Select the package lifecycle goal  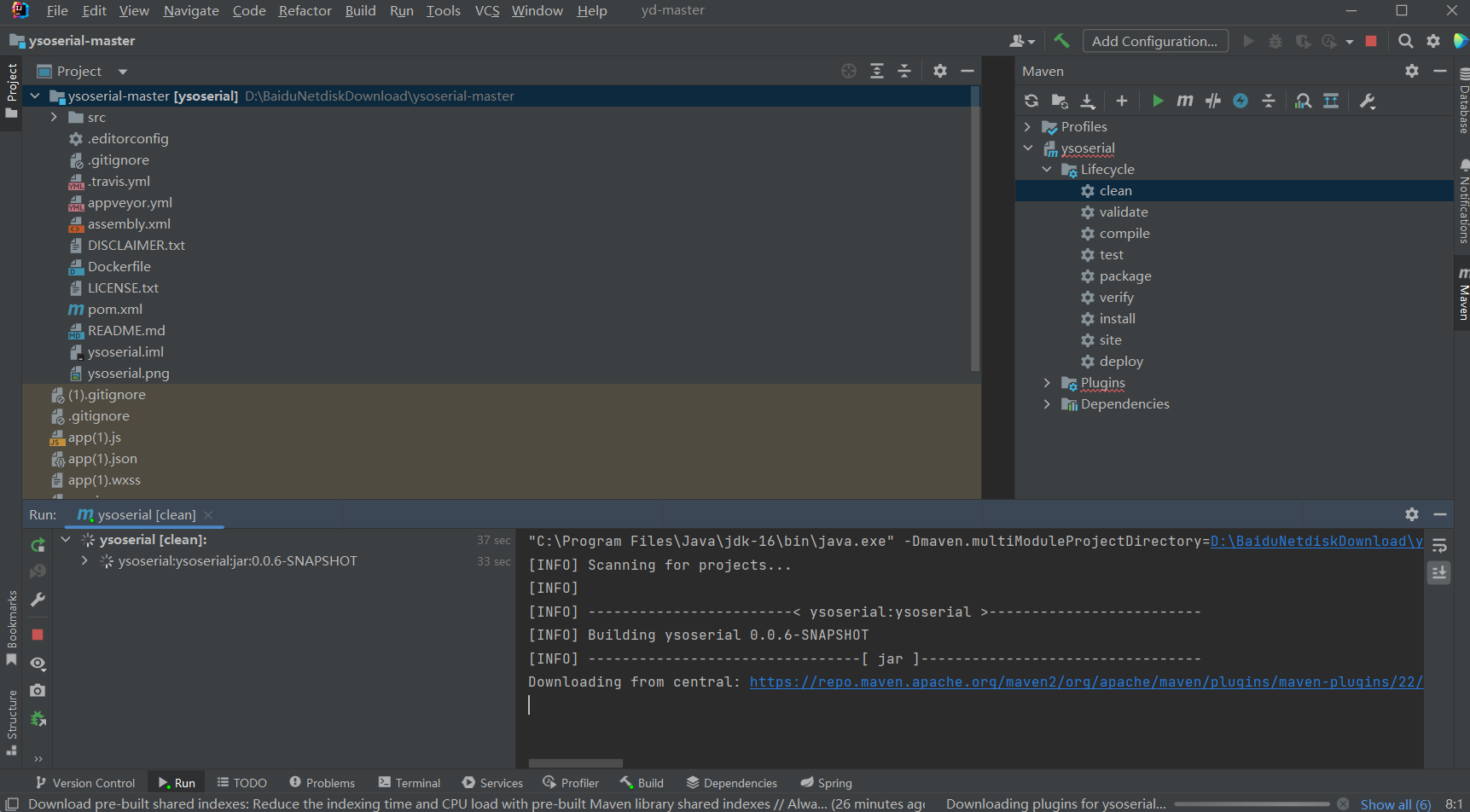click(1125, 275)
